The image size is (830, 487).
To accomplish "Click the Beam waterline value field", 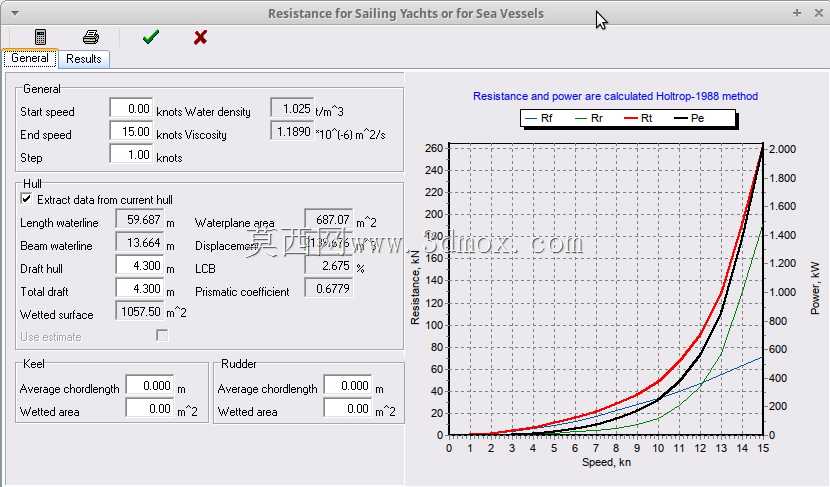I will [140, 242].
